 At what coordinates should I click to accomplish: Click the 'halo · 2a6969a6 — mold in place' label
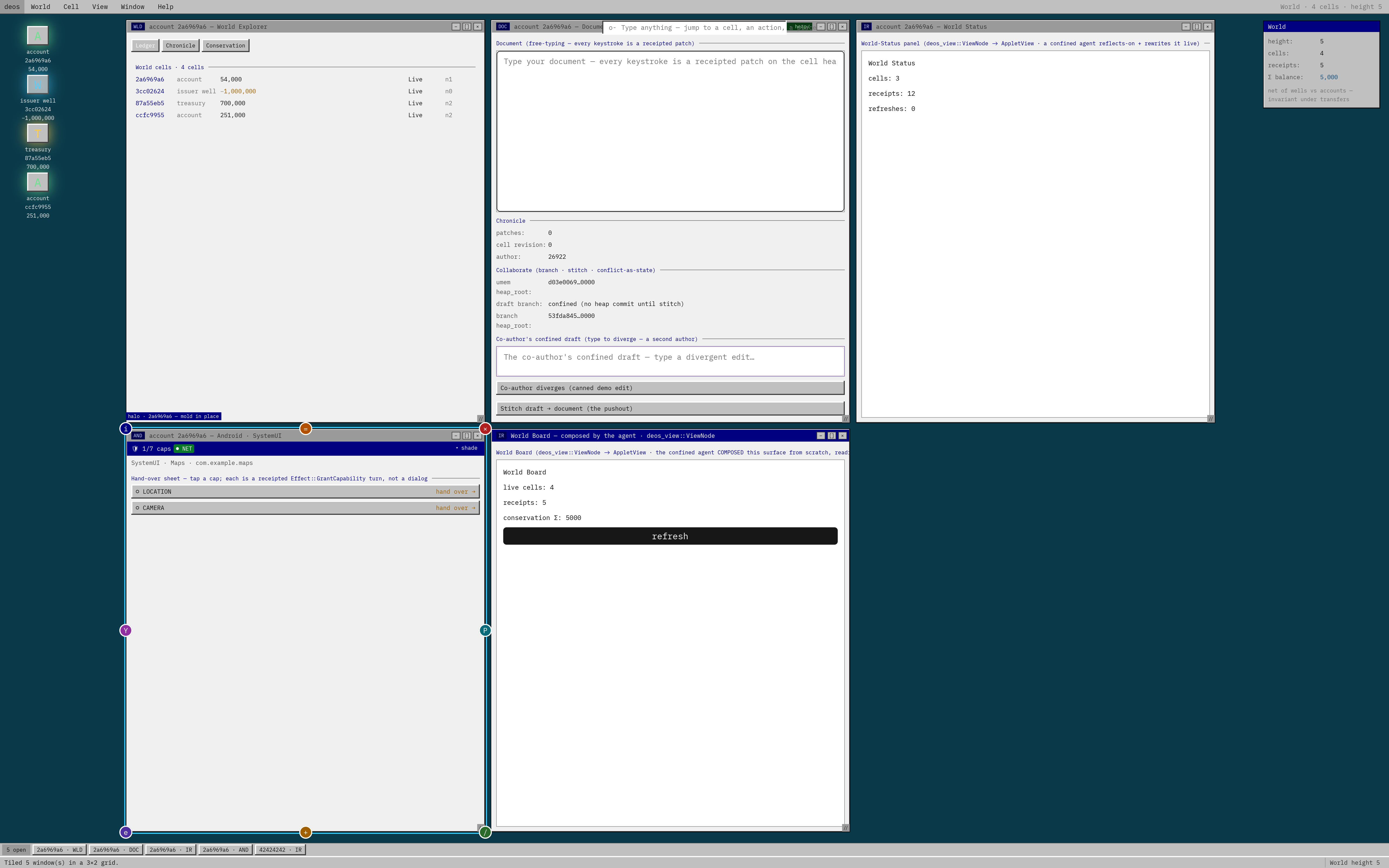(173, 416)
